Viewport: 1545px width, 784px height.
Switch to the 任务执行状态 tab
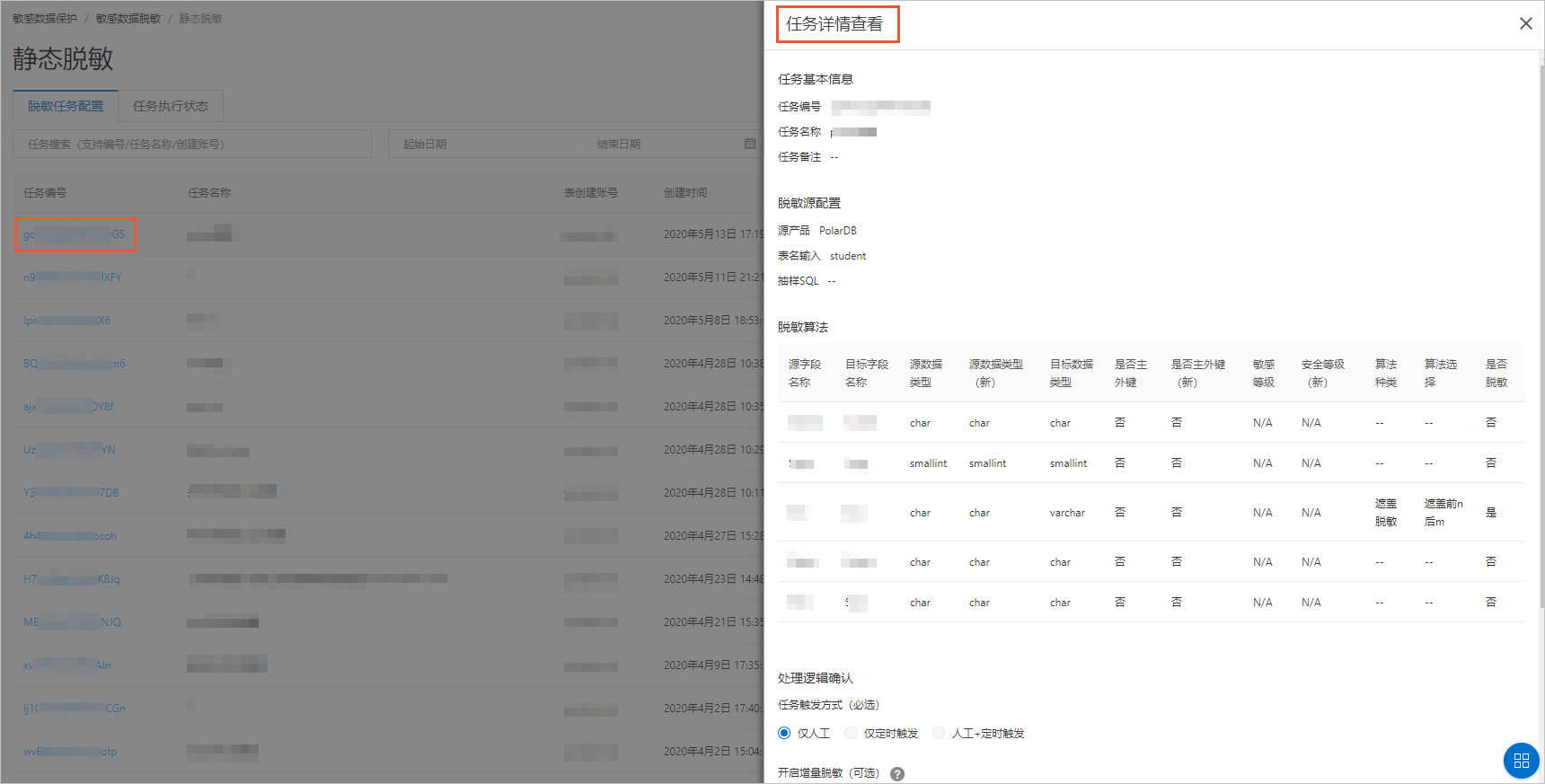pyautogui.click(x=171, y=106)
